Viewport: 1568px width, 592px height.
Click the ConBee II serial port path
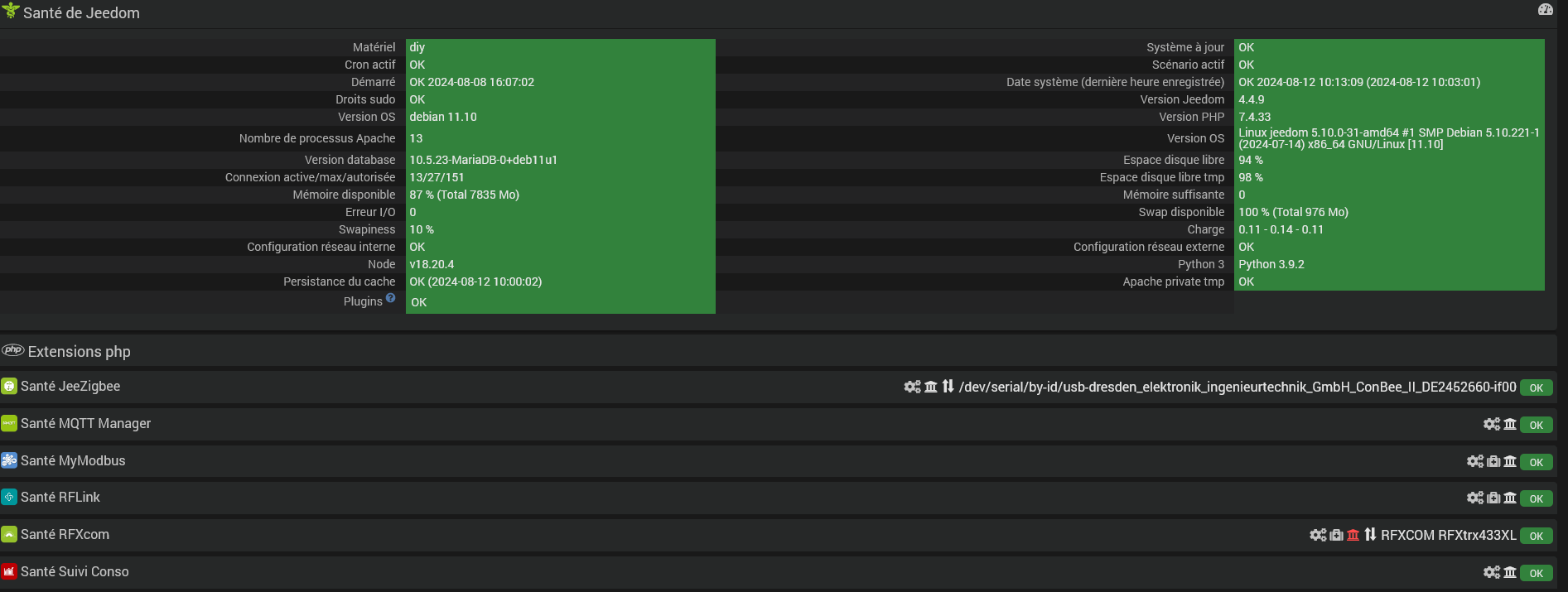1237,387
